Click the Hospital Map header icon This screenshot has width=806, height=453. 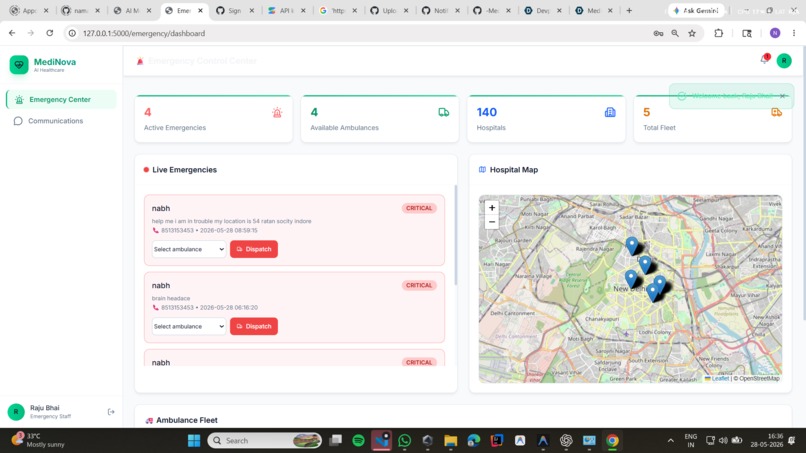point(482,170)
